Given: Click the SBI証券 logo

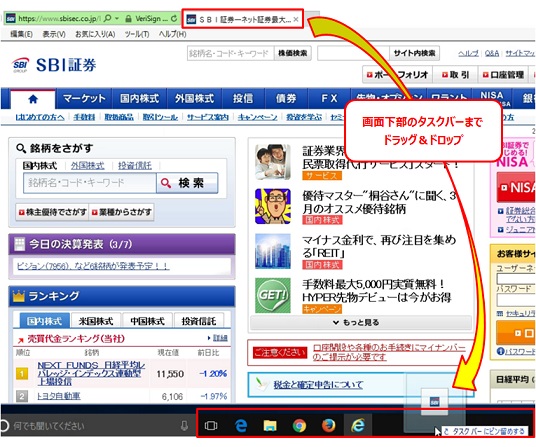Looking at the screenshot, I should tap(54, 65).
